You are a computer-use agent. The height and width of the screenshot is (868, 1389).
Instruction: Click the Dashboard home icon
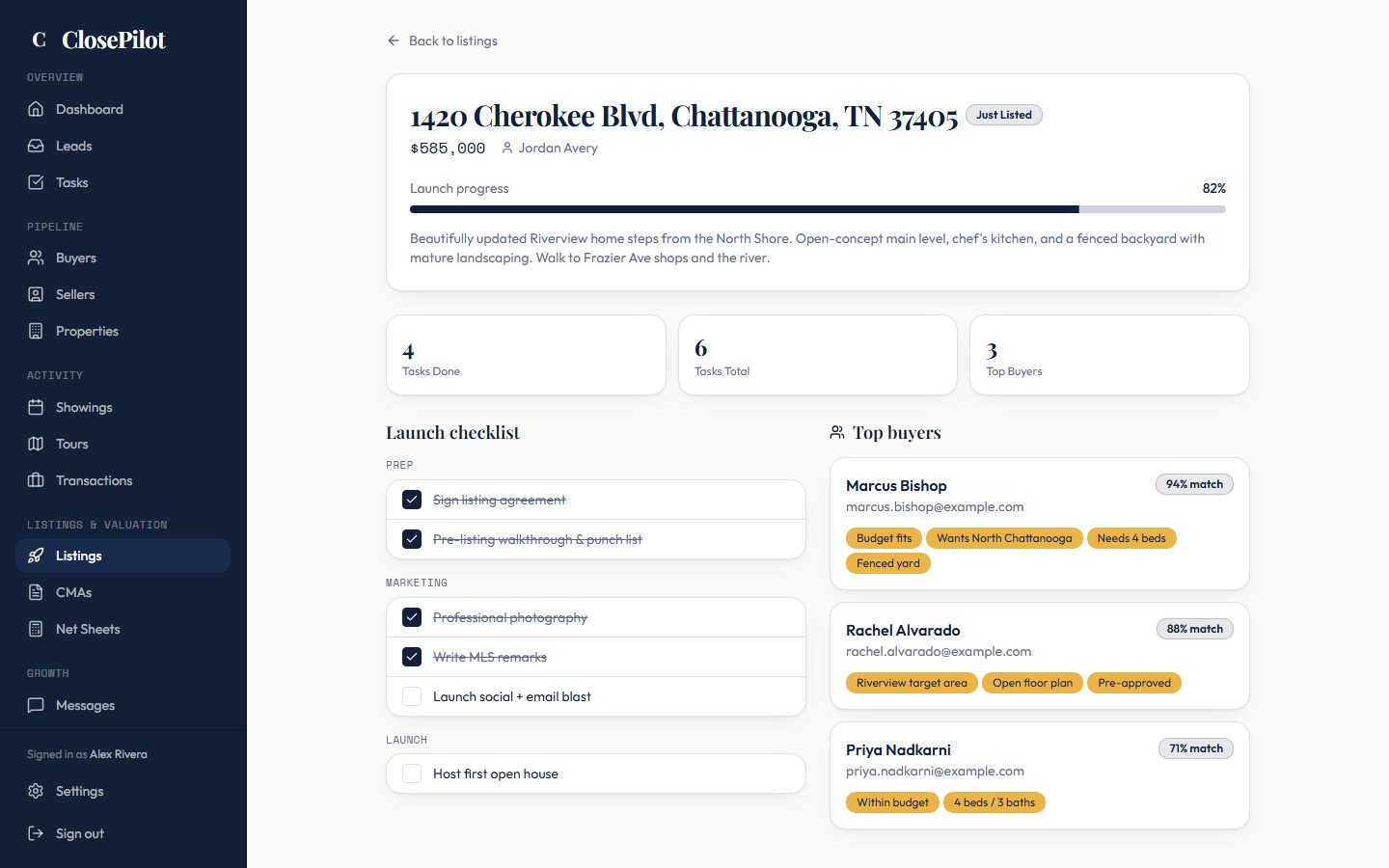[x=36, y=109]
